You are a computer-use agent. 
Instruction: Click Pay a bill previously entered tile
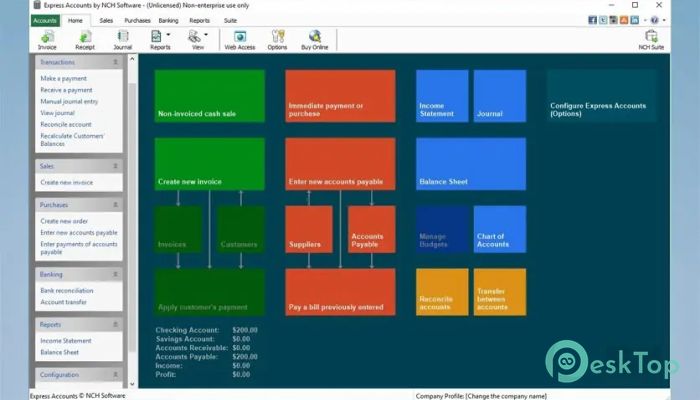(x=340, y=292)
